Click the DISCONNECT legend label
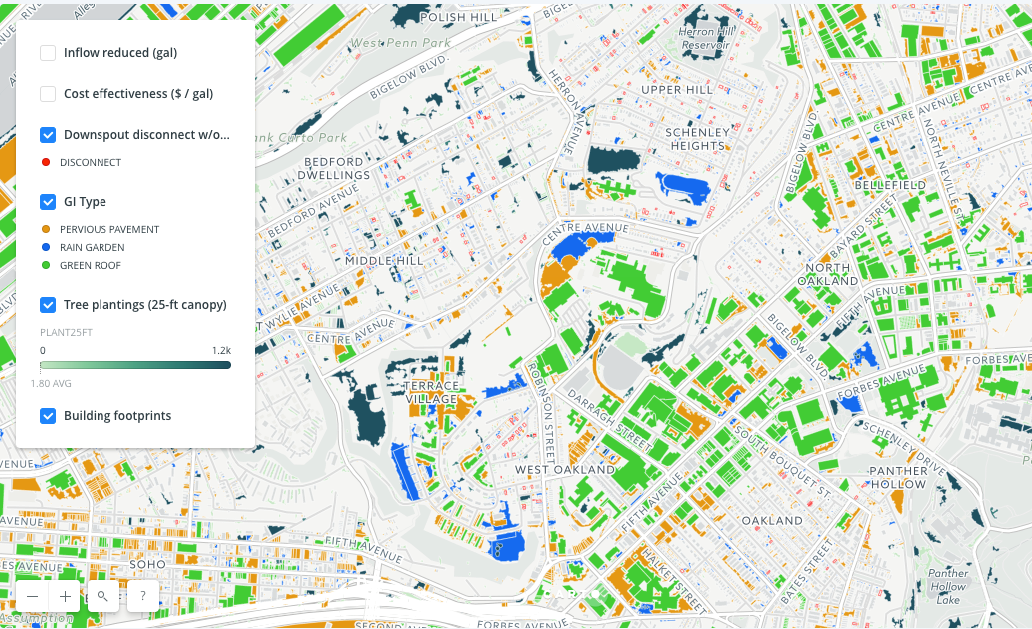Viewport: 1032px width, 629px height. pos(90,163)
